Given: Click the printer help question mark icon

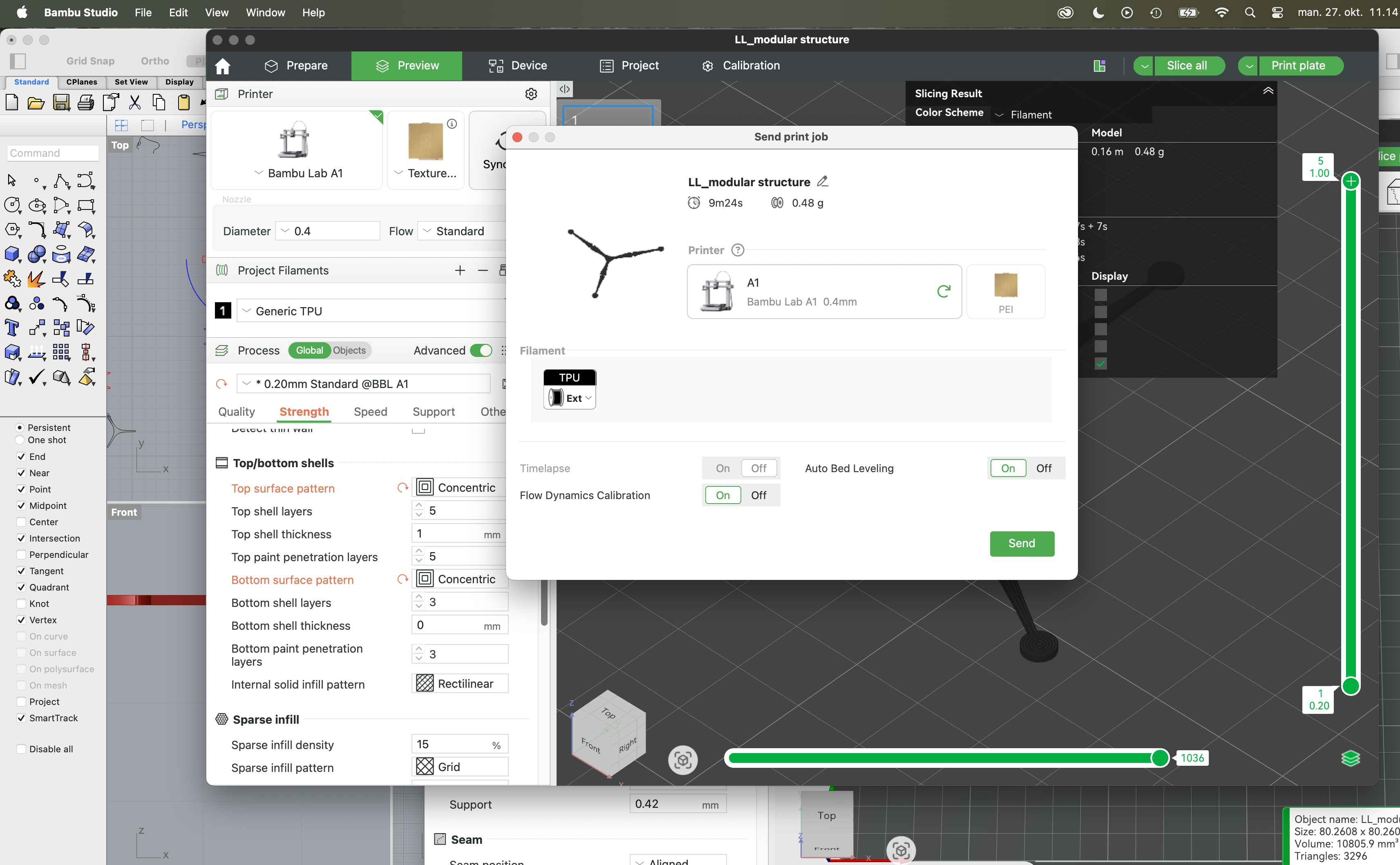Looking at the screenshot, I should point(738,250).
